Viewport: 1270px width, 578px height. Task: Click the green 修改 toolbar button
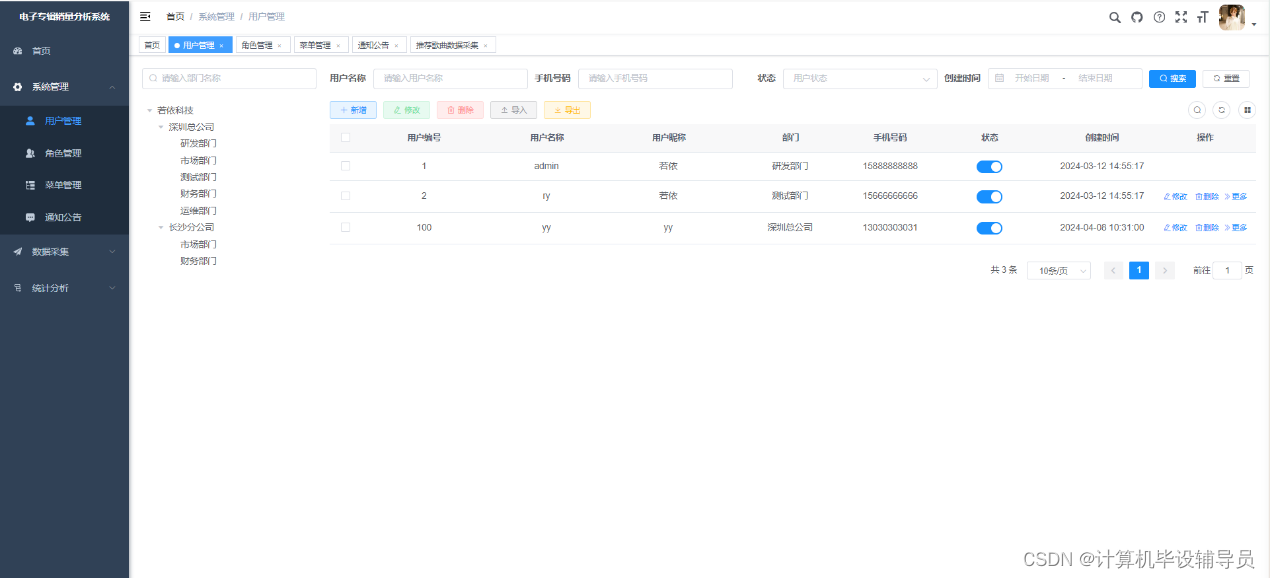407,110
